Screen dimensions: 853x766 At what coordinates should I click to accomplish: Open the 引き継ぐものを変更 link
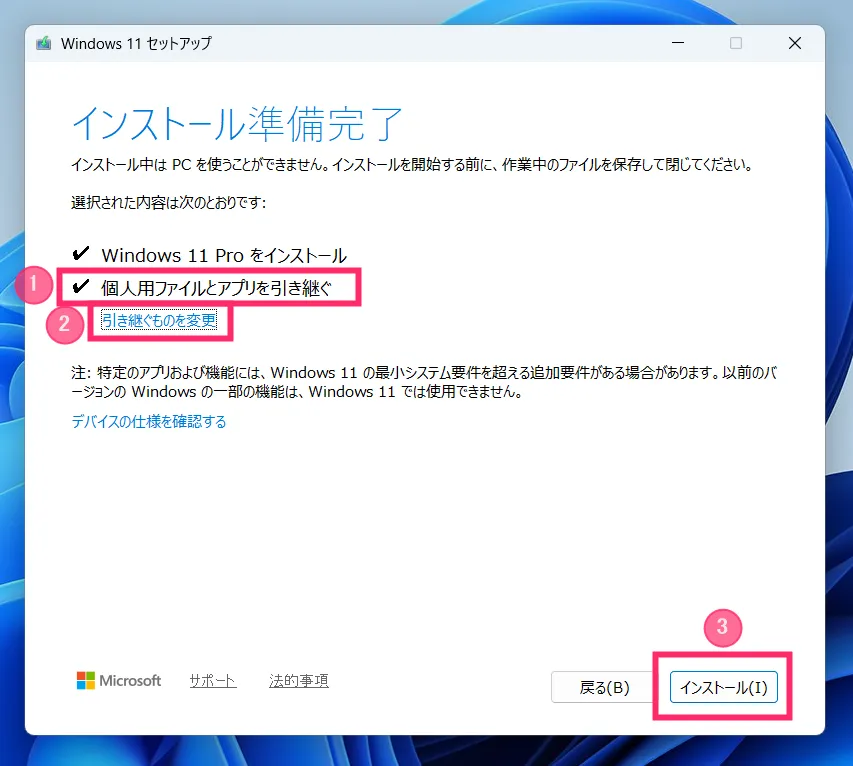159,320
